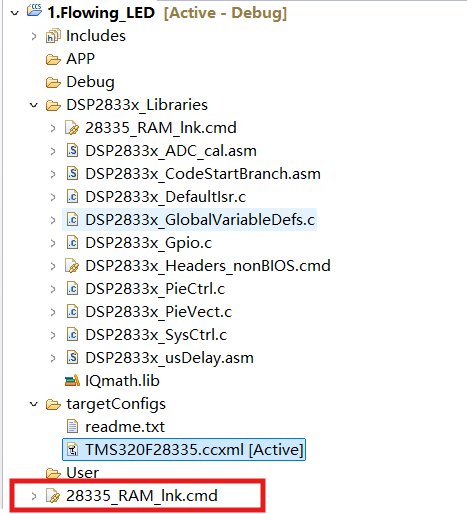Expand the Includes node
Screen dimensions: 467x514
(x=34, y=36)
